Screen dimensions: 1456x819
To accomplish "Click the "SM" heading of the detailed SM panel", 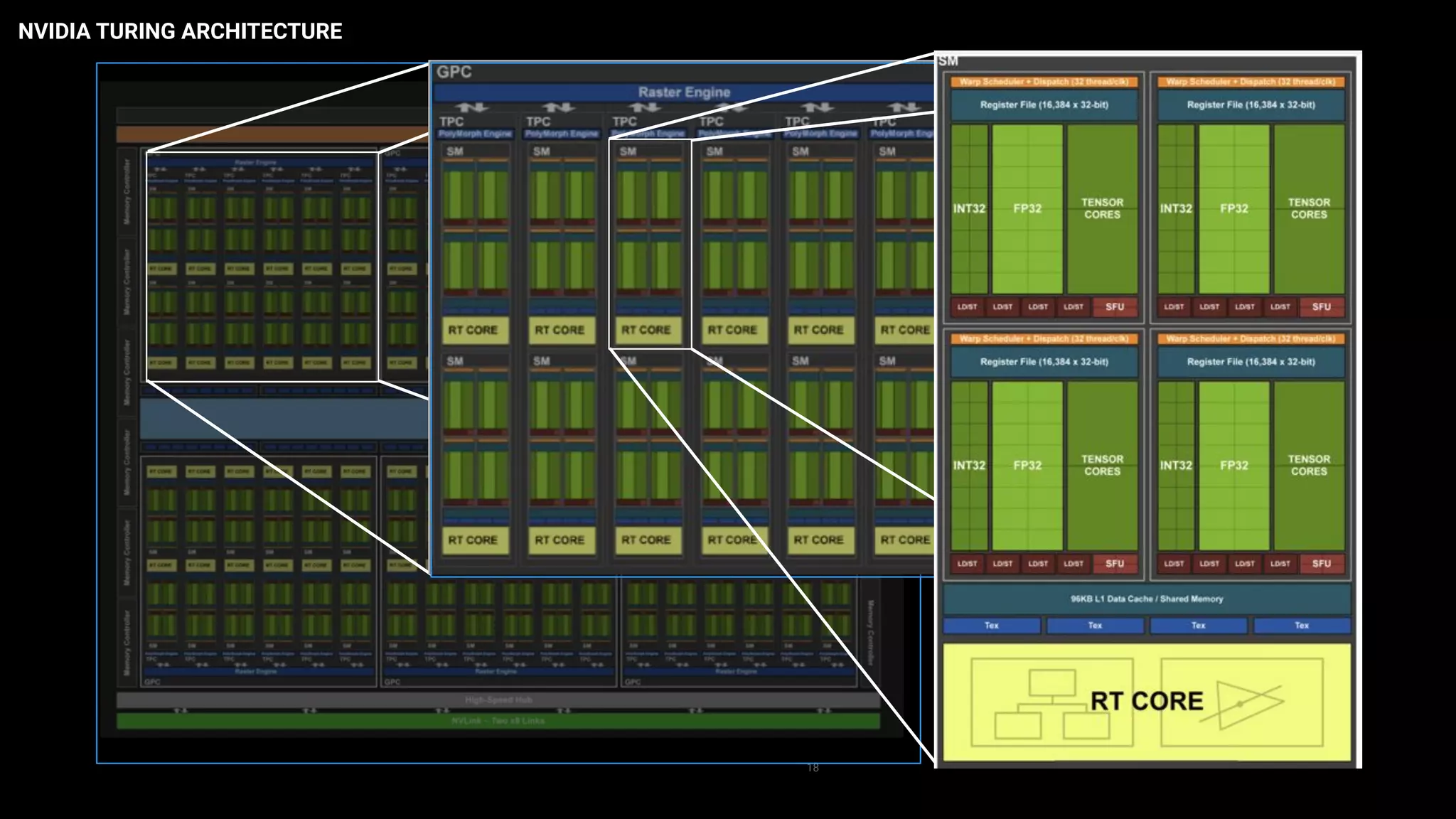I will coord(948,61).
